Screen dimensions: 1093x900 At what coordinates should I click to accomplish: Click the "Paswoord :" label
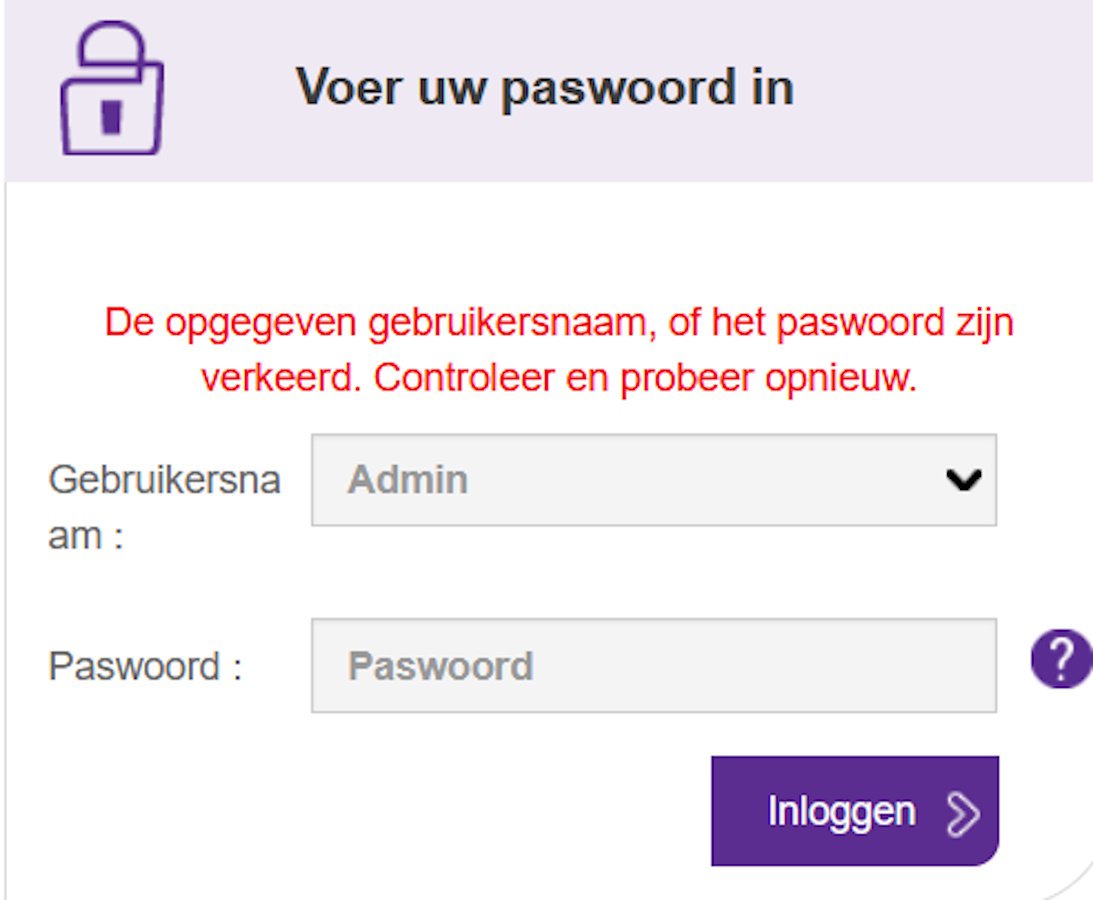pos(145,666)
